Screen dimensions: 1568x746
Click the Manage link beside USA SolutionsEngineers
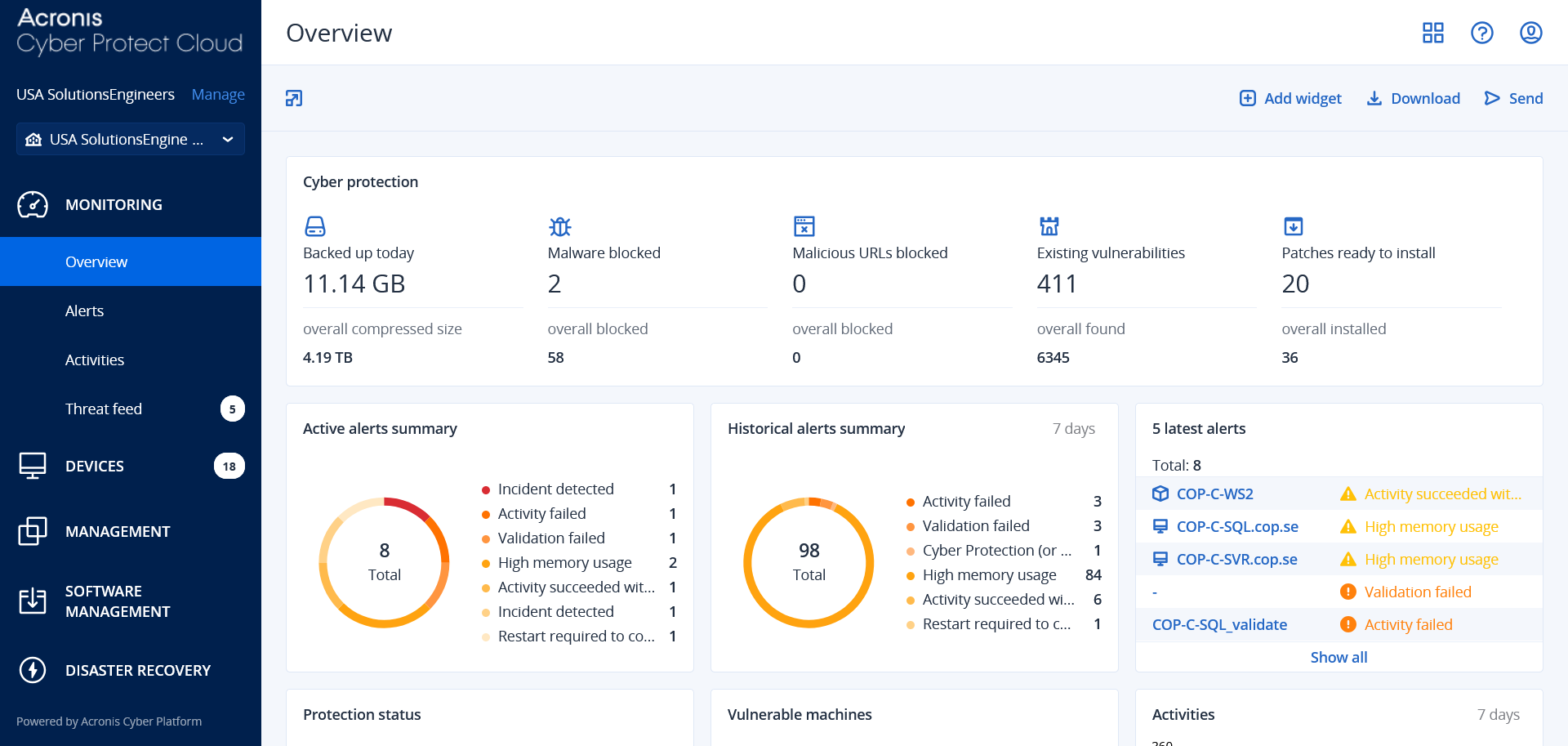pyautogui.click(x=218, y=94)
